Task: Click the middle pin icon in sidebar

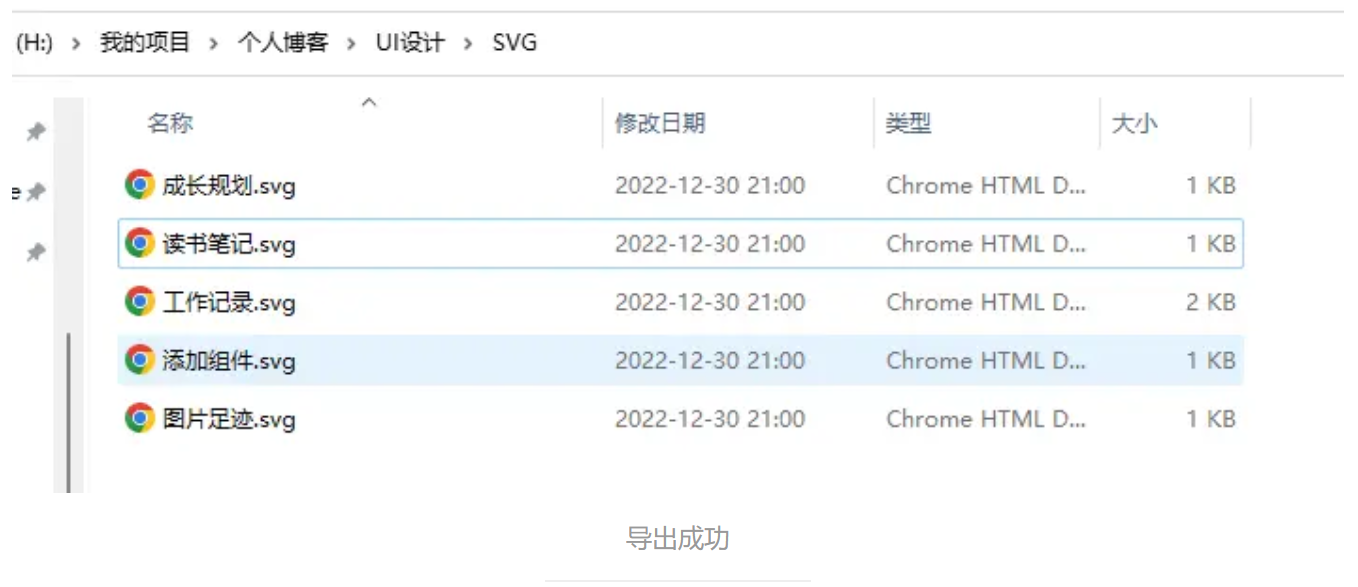Action: coord(36,192)
